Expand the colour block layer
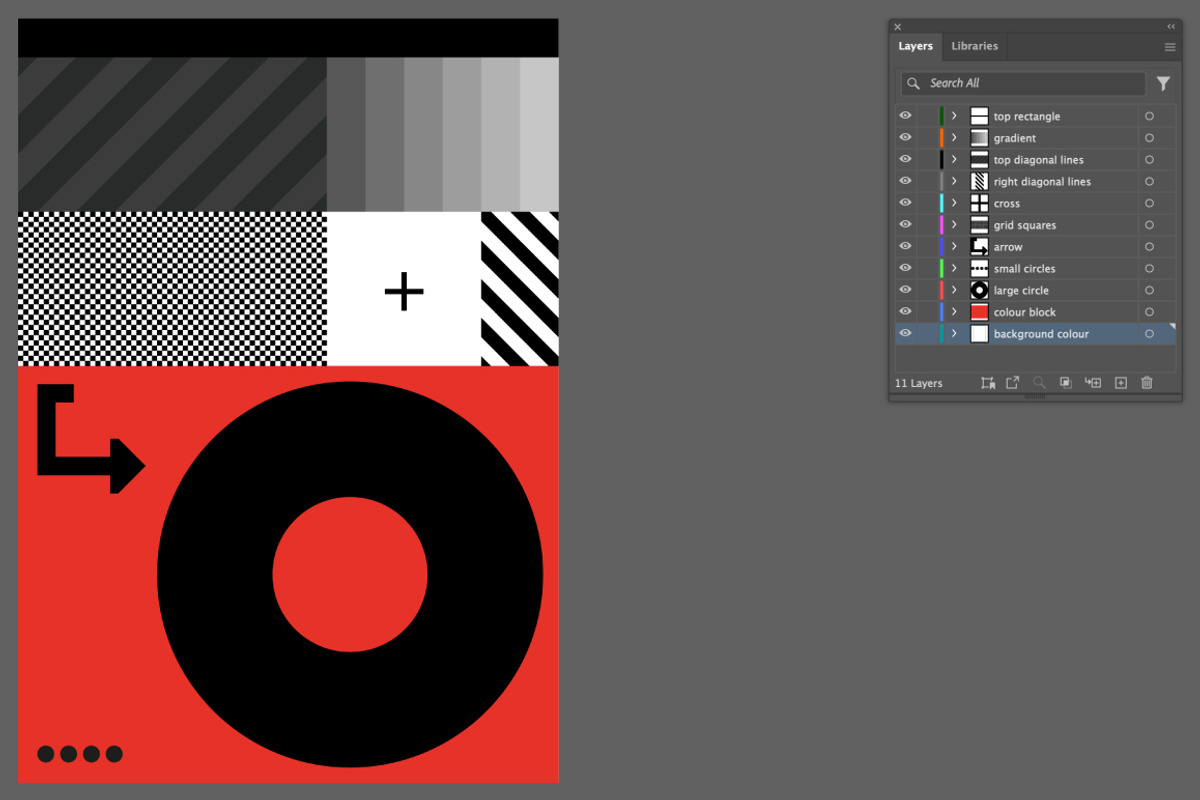This screenshot has width=1200, height=800. (954, 312)
